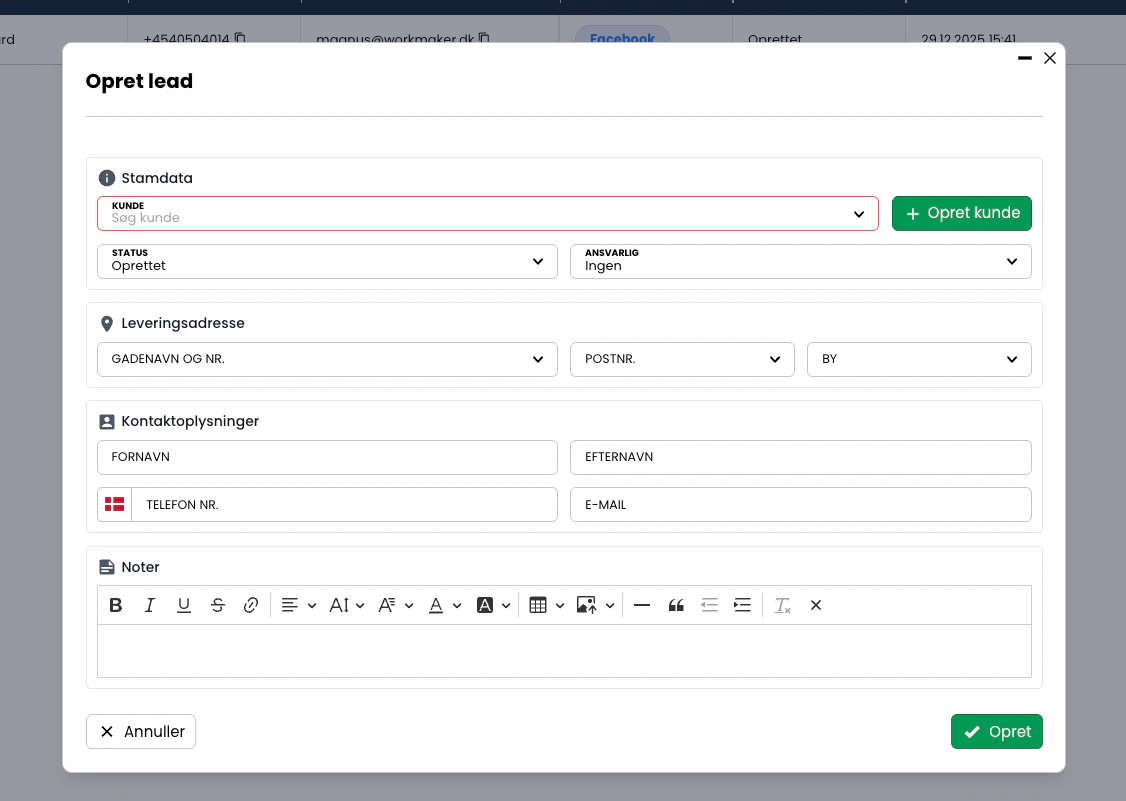The width and height of the screenshot is (1126, 801).
Task: Click the Opret lead heading
Action: point(139,81)
